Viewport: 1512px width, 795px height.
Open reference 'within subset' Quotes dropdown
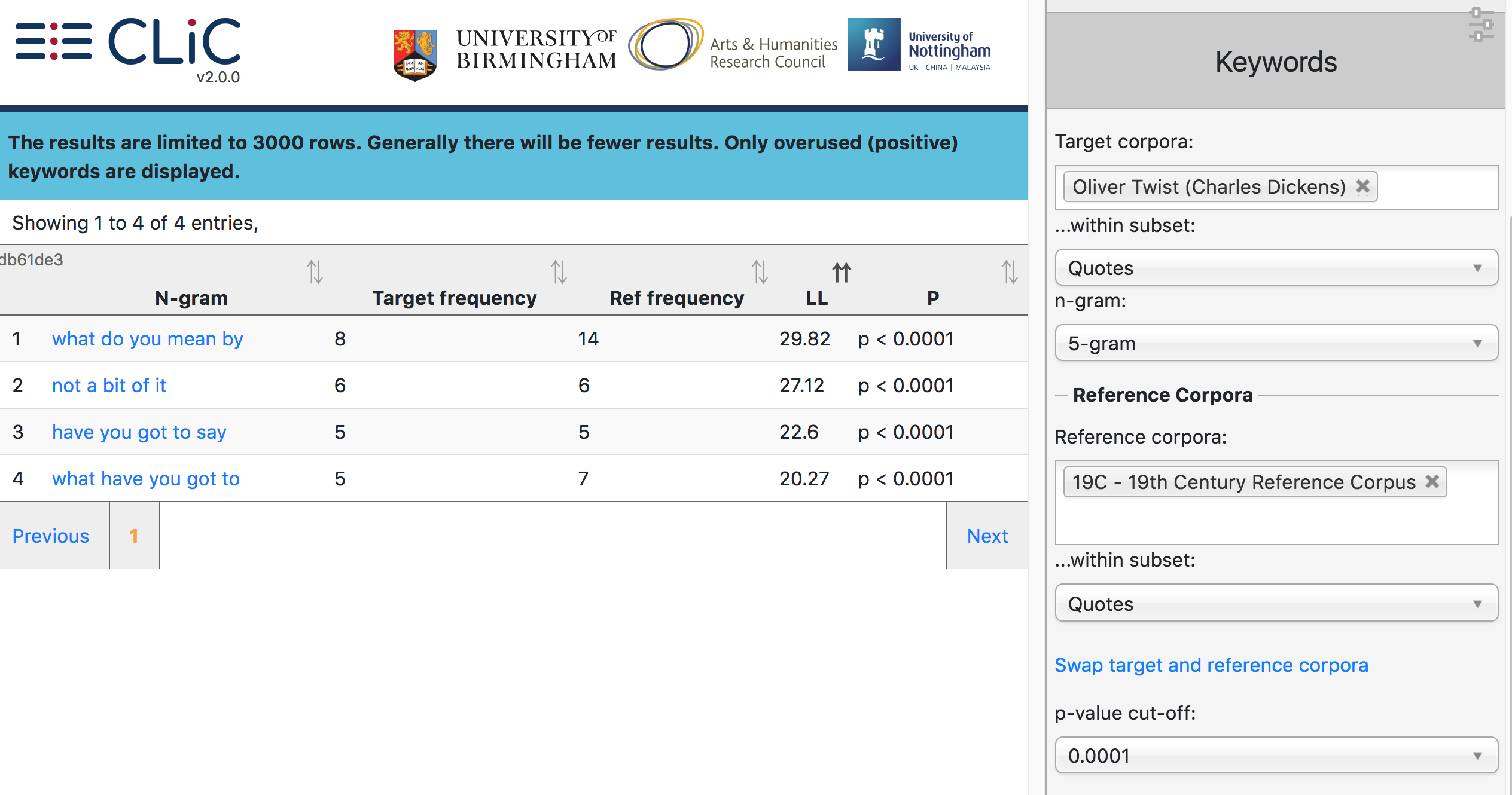pos(1276,604)
